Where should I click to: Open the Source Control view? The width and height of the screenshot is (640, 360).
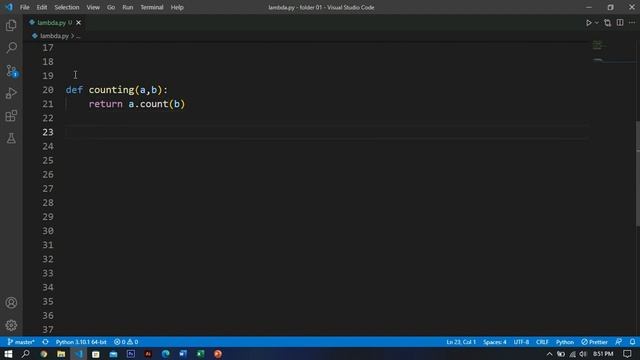click(x=11, y=71)
